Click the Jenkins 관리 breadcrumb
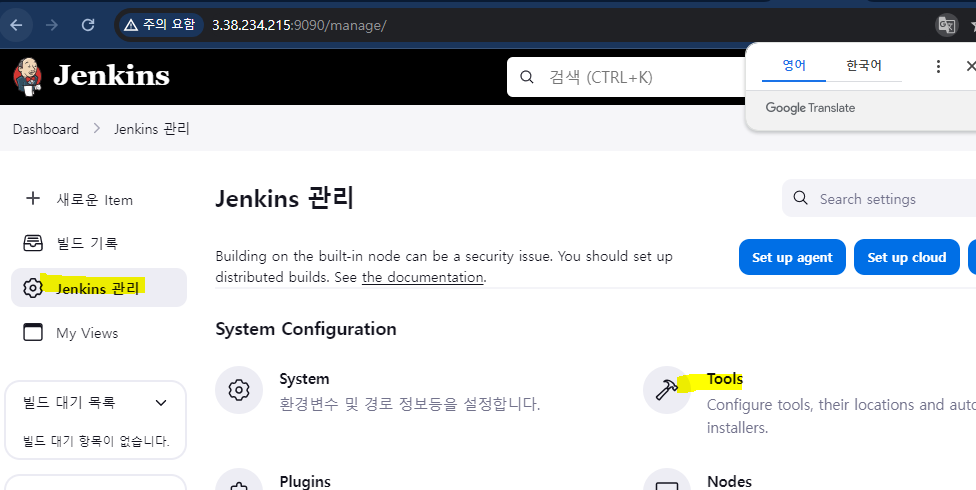 (152, 129)
